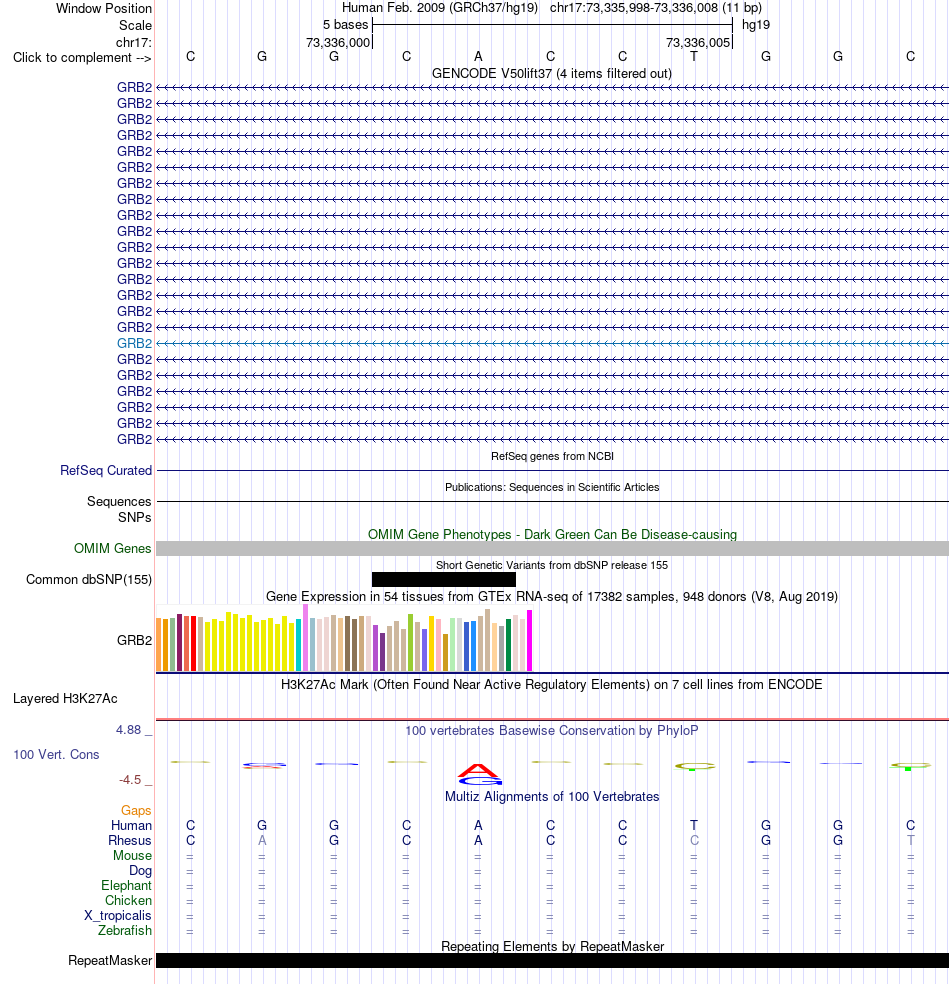Open Common dbSNP(155) track label
This screenshot has height=984, width=950.
pyautogui.click(x=88, y=579)
